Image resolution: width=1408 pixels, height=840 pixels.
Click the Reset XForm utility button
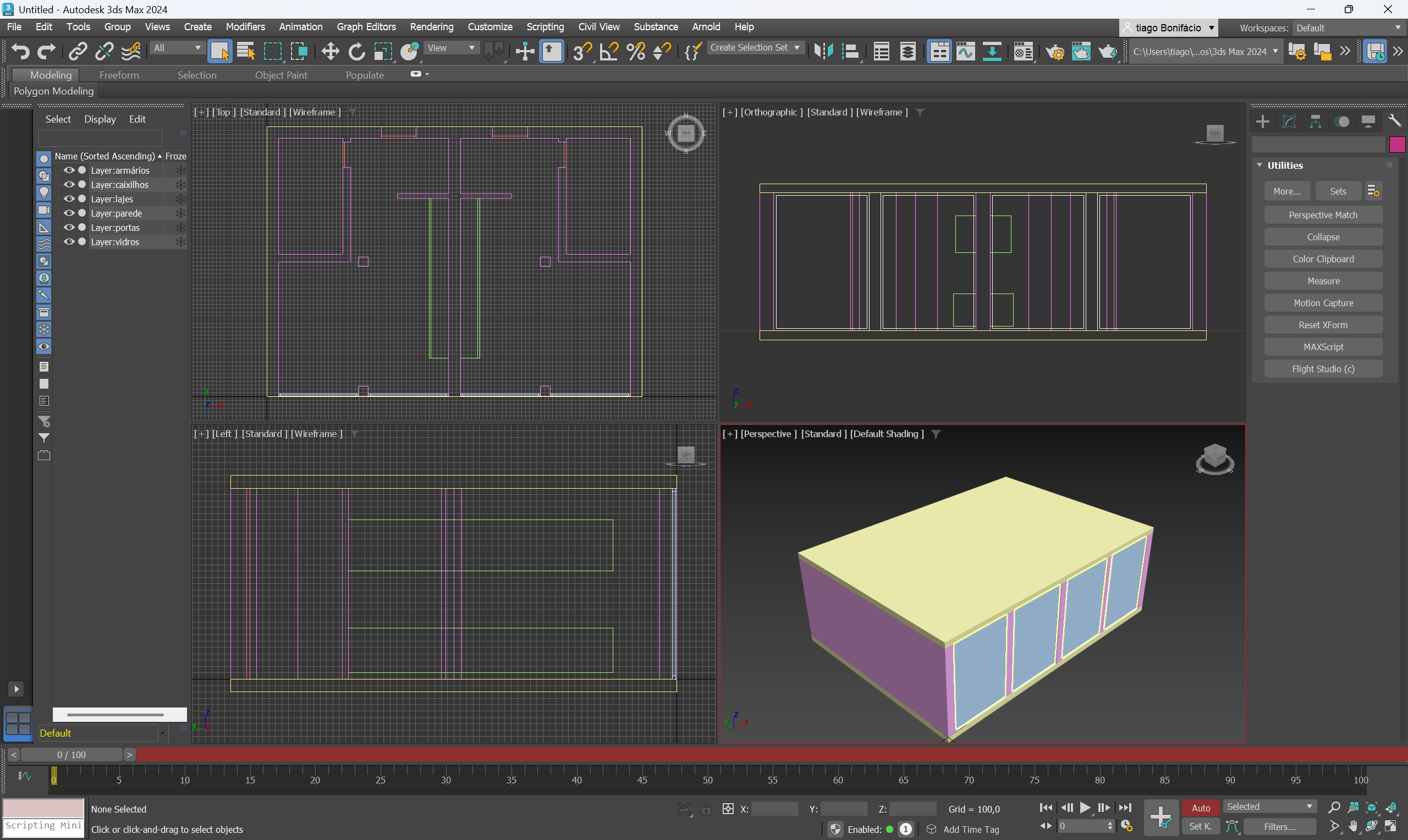(1323, 325)
